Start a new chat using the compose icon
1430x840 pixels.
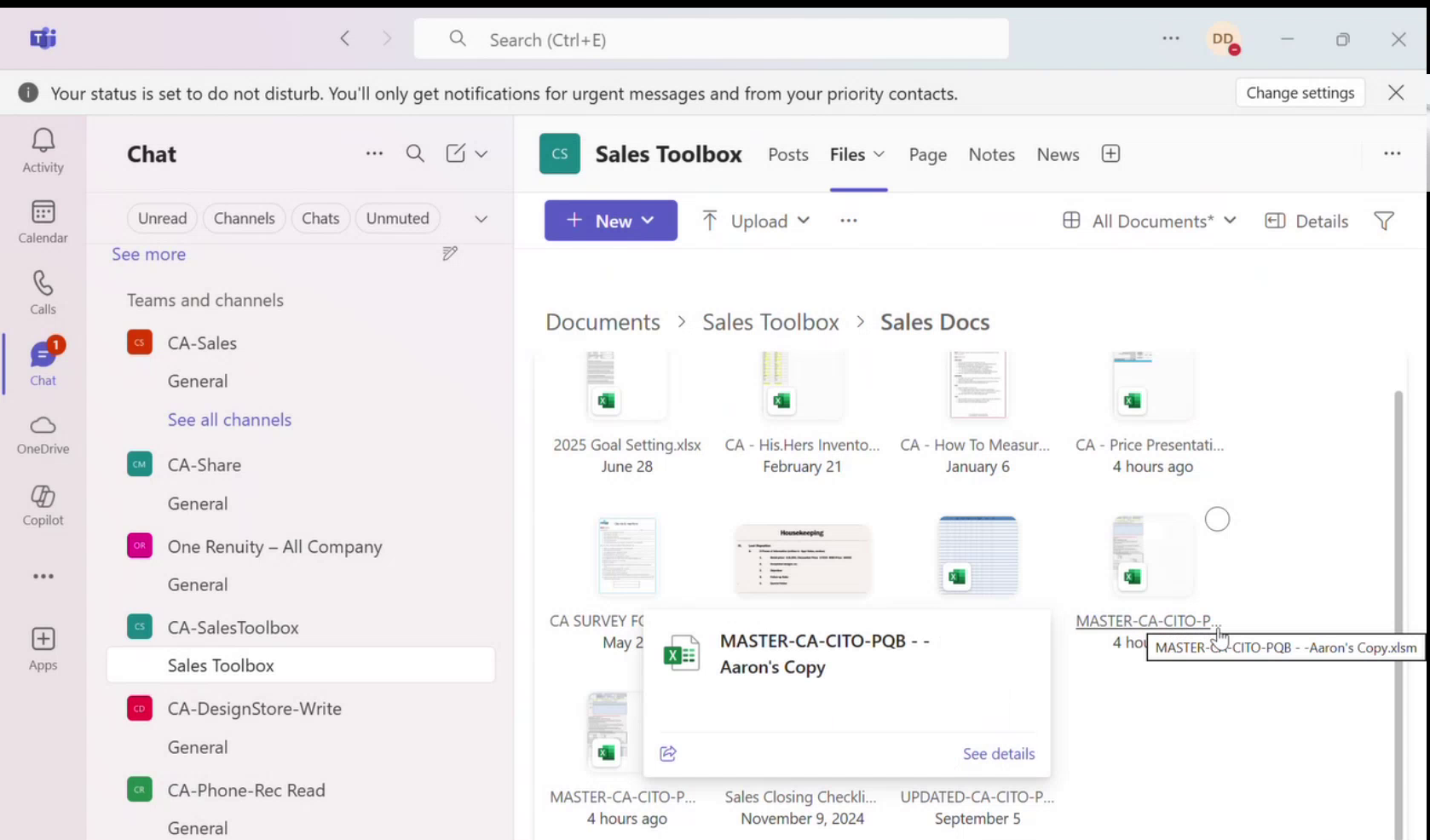click(x=456, y=153)
